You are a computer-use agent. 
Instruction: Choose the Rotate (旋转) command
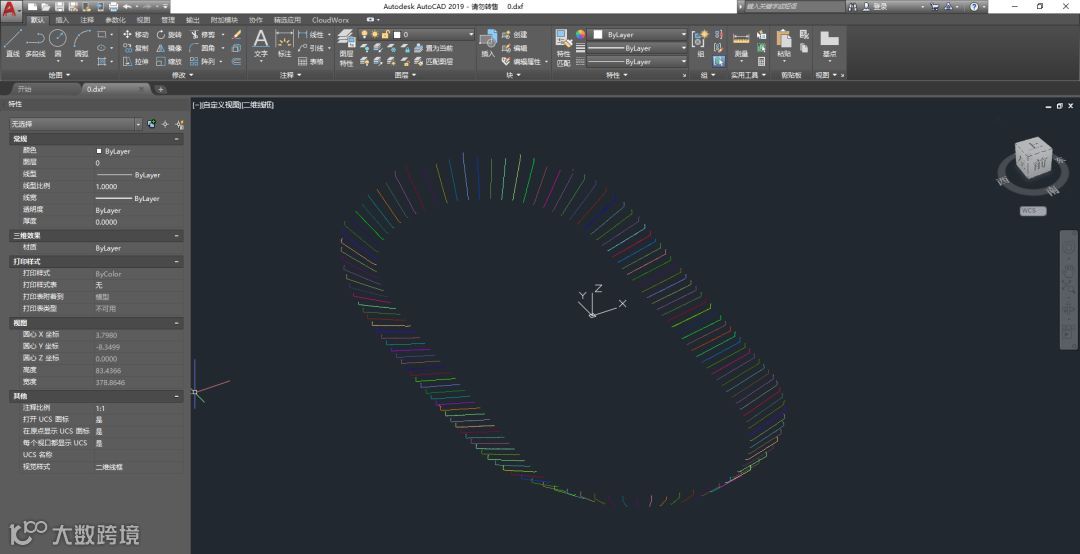169,34
